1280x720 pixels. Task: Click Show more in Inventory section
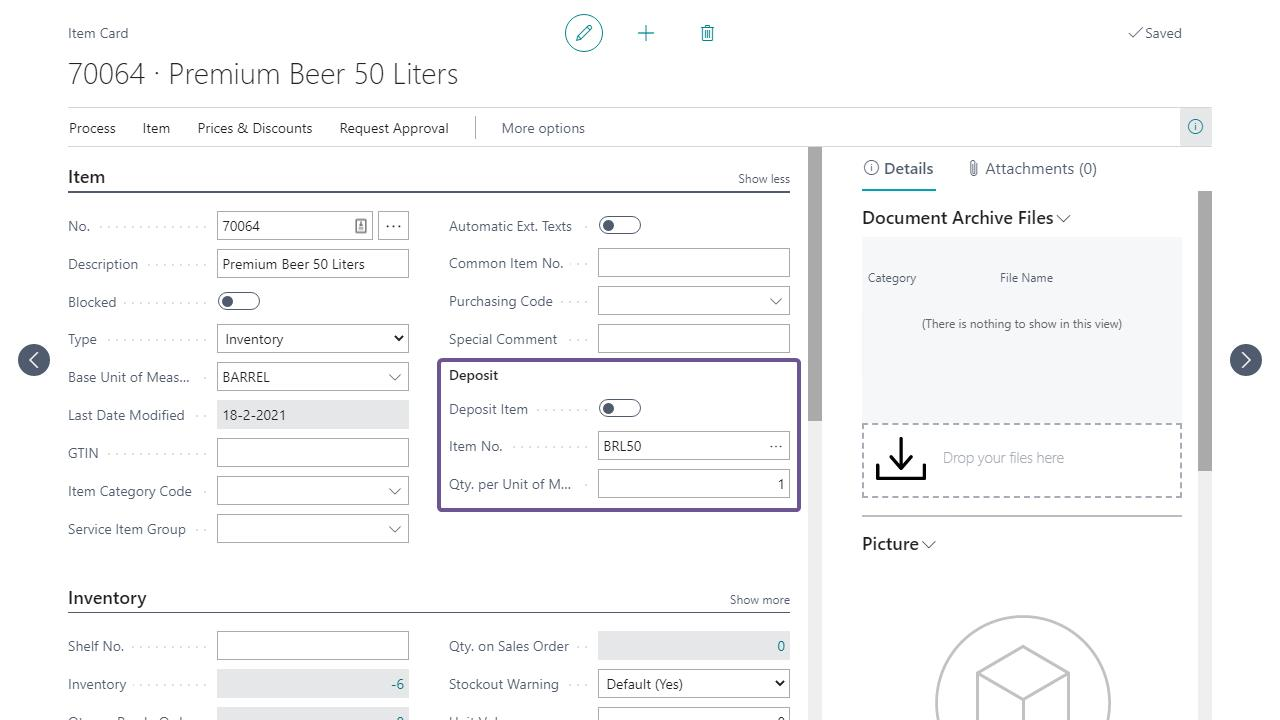click(x=759, y=600)
